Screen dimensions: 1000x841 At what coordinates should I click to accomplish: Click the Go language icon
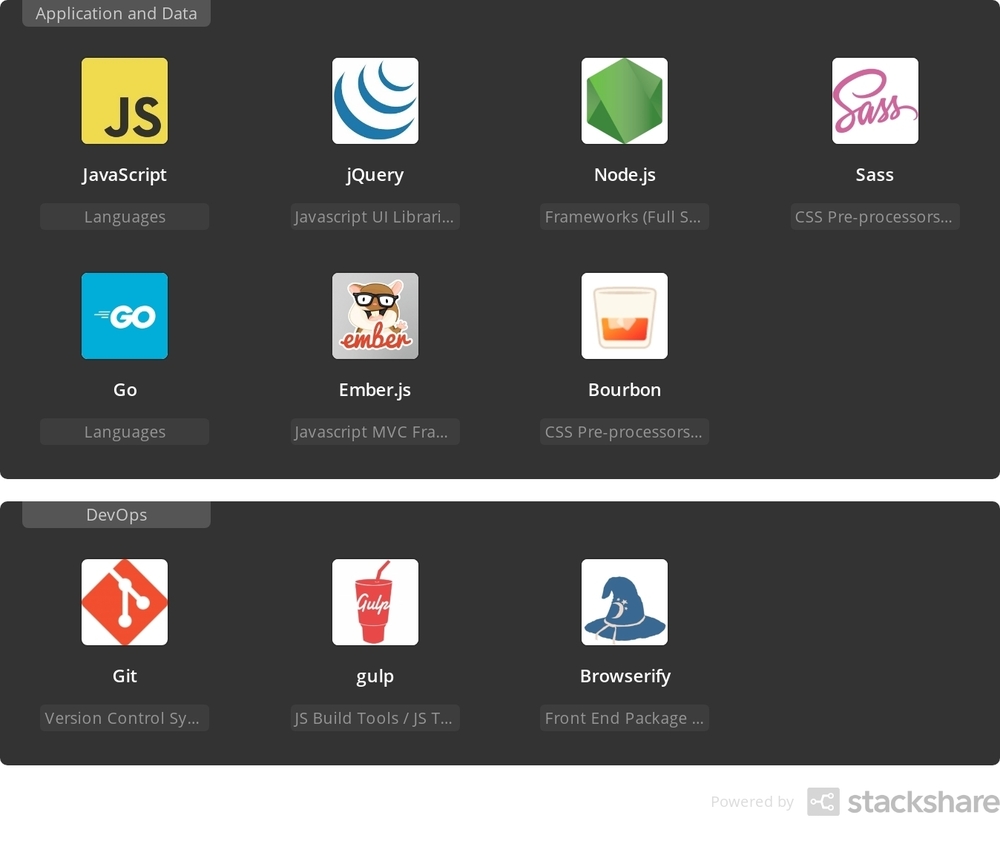click(x=124, y=316)
